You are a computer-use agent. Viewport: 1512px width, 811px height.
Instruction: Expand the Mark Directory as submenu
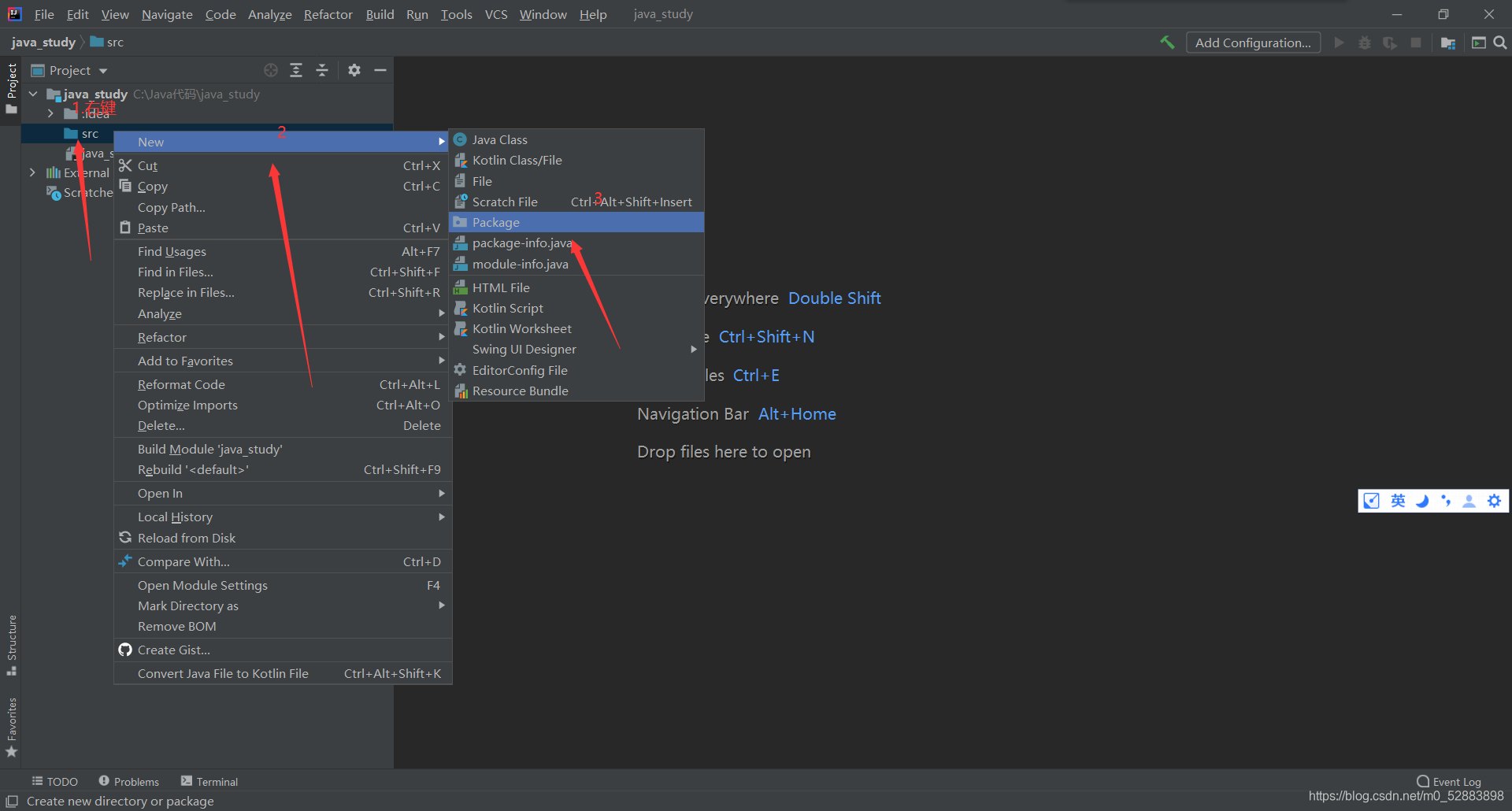283,605
